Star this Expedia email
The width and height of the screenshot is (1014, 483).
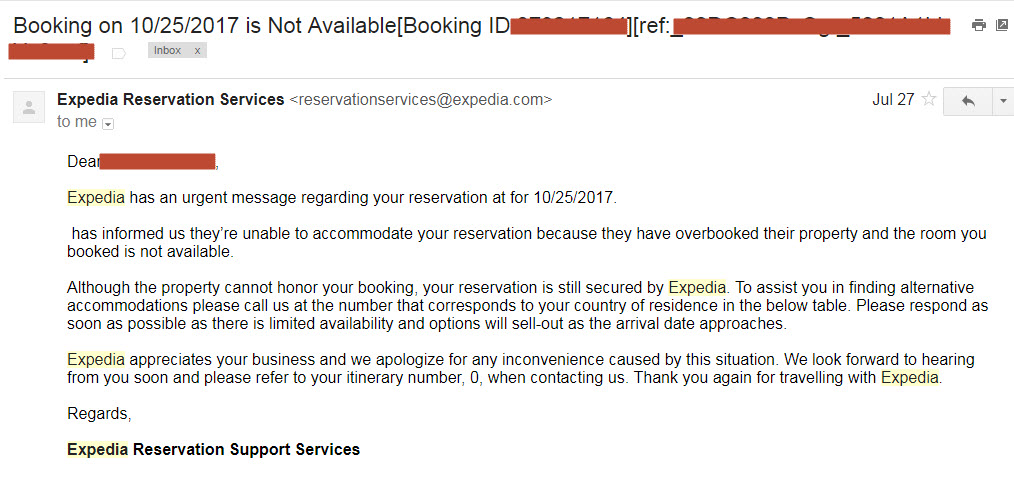pyautogui.click(x=929, y=100)
